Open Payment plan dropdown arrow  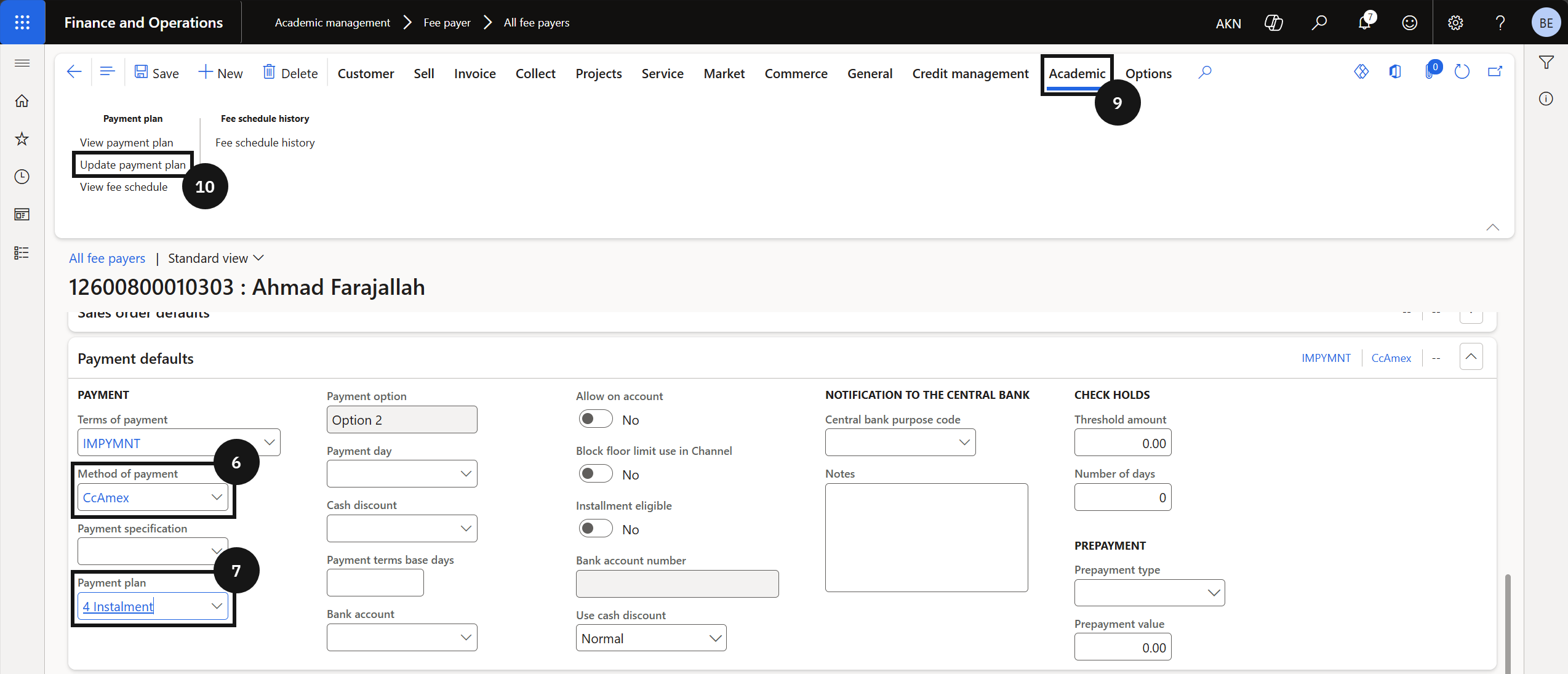[217, 606]
